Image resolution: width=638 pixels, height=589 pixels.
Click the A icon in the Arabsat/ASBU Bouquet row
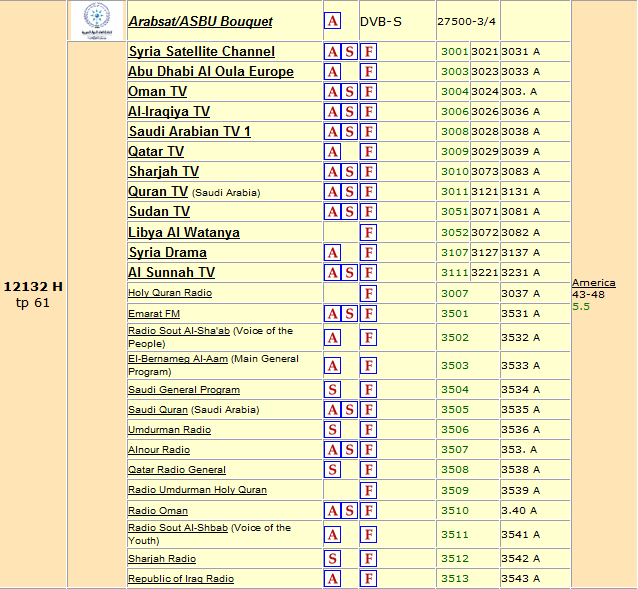coord(332,21)
